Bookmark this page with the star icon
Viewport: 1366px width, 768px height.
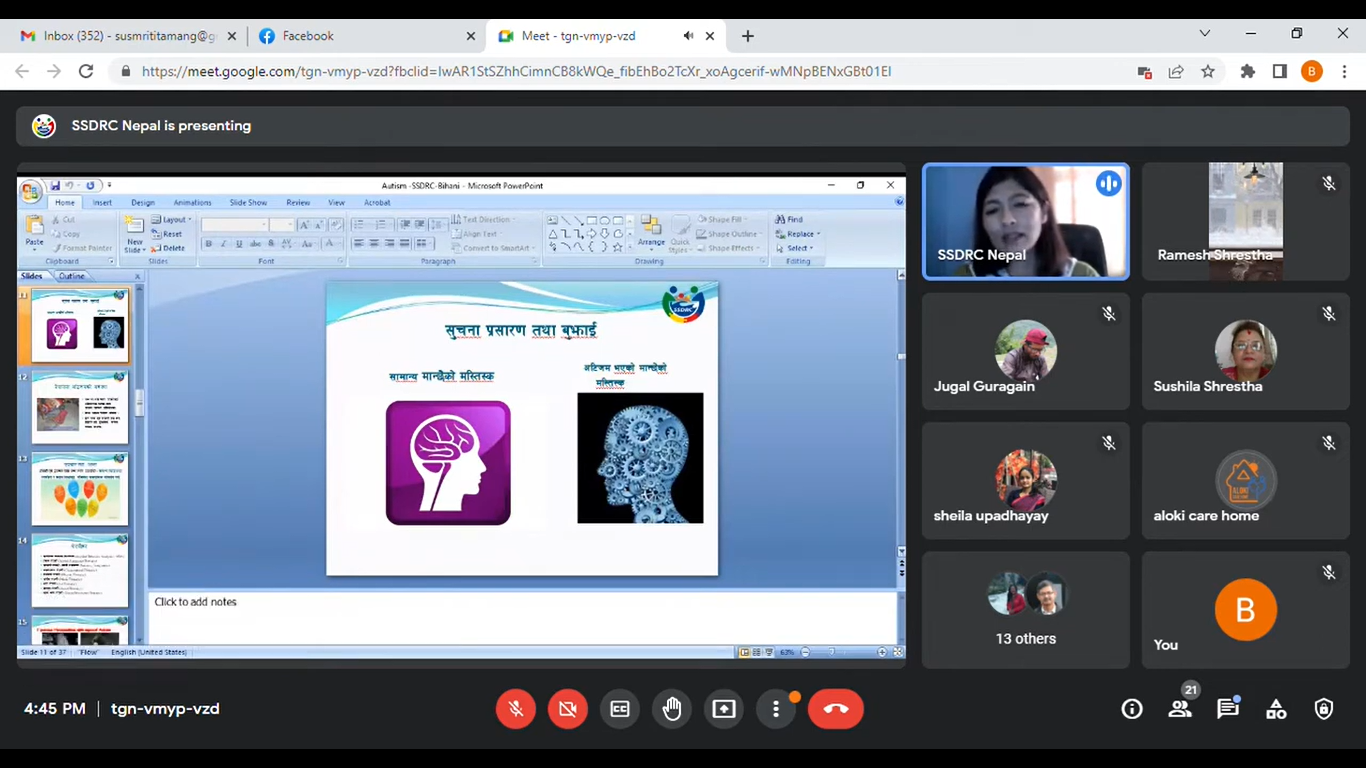coord(1208,72)
